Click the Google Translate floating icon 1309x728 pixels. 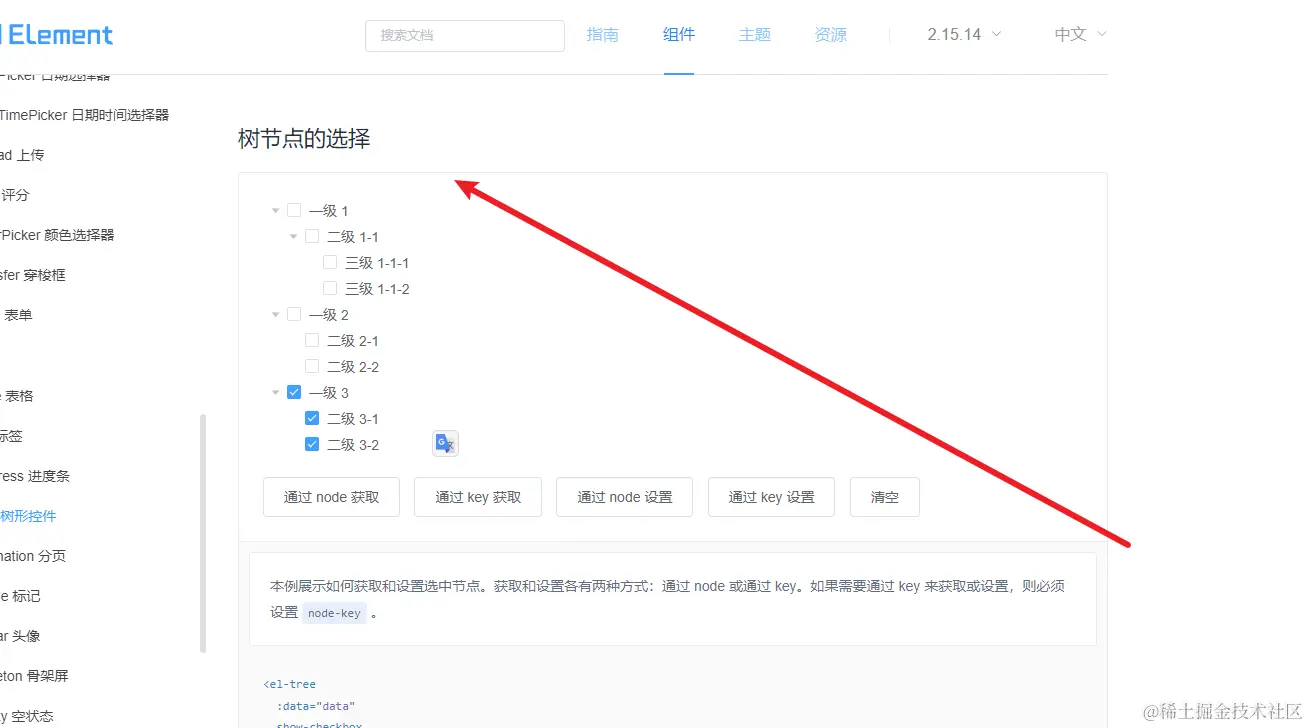click(x=445, y=444)
